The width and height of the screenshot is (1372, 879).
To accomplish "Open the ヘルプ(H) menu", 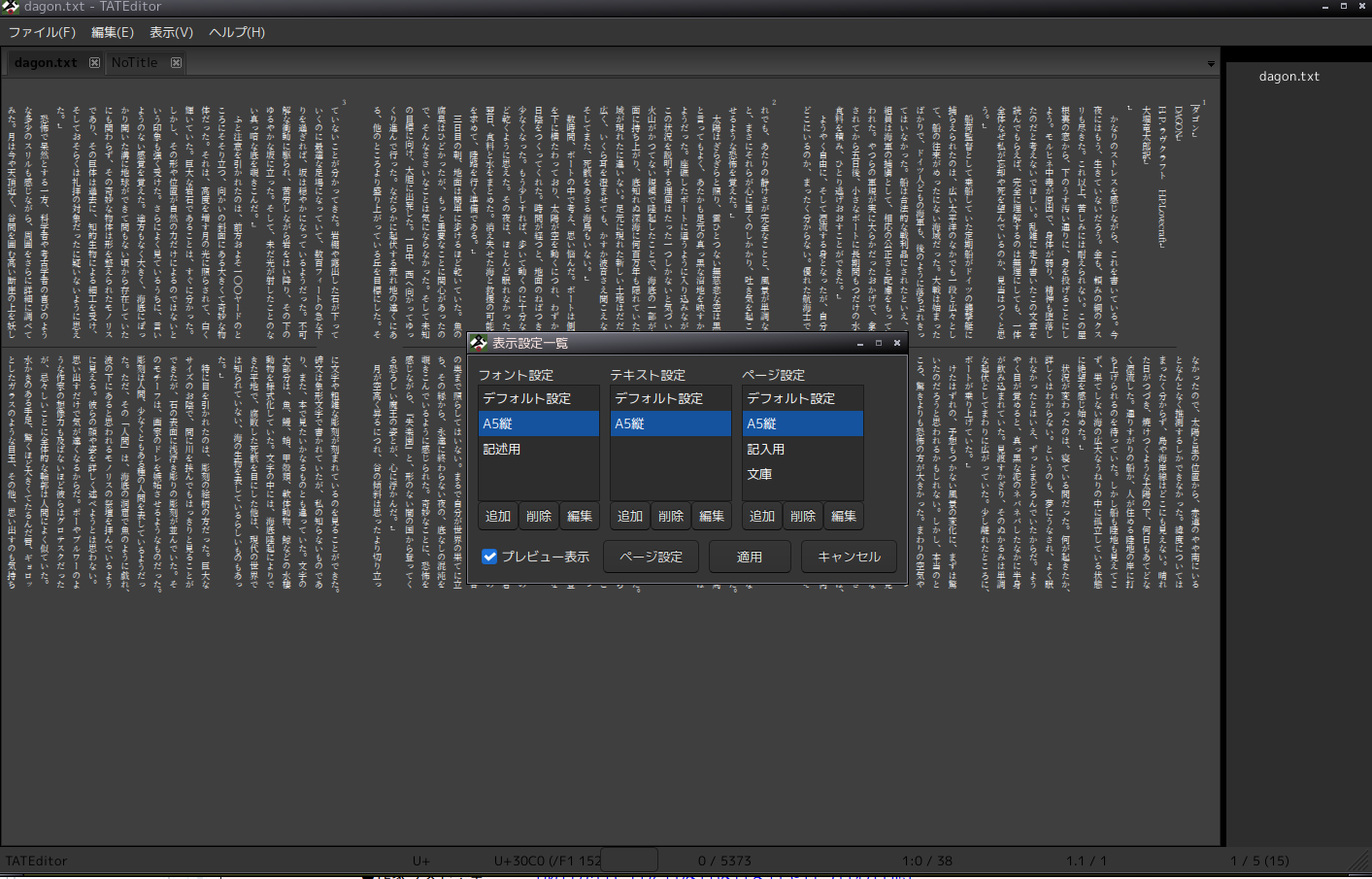I will click(237, 32).
